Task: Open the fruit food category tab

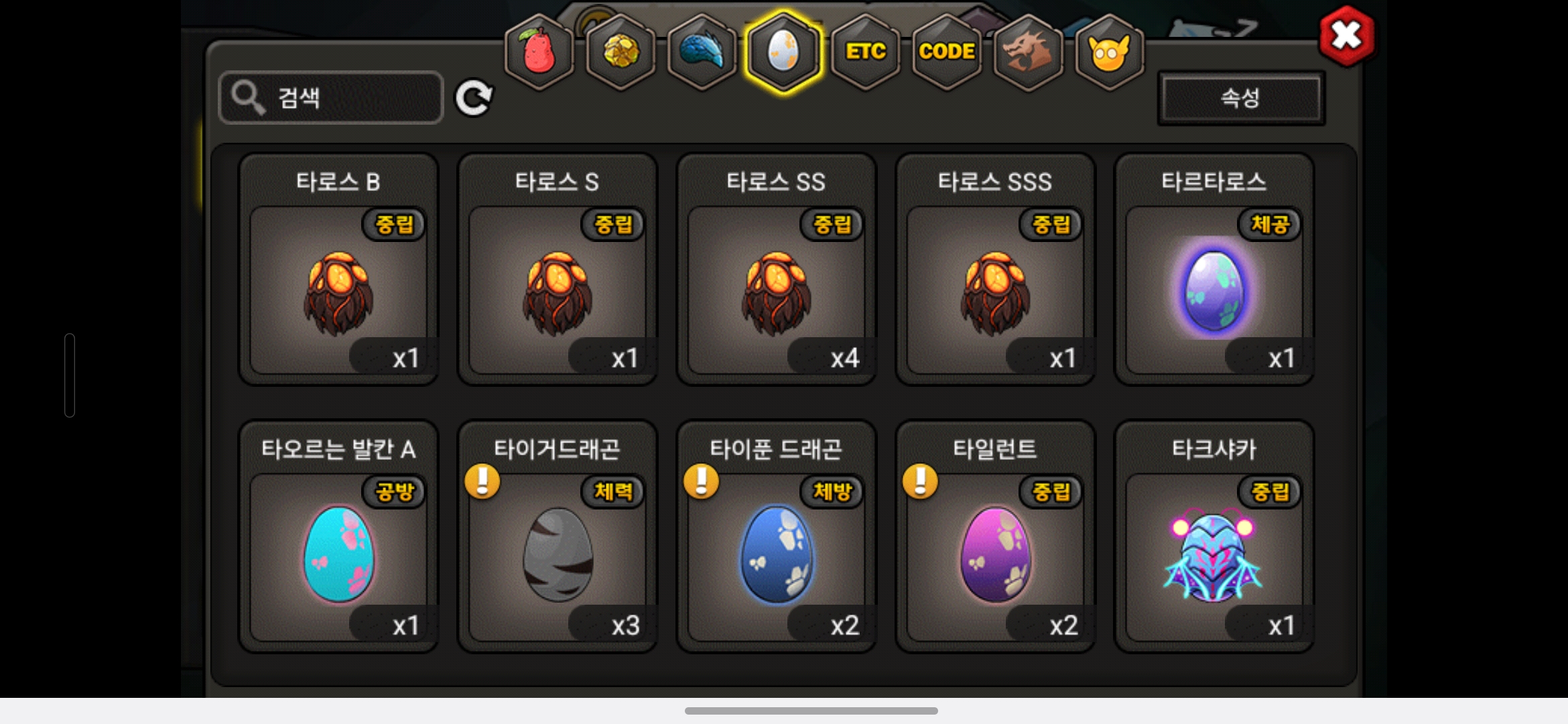Action: (x=539, y=52)
